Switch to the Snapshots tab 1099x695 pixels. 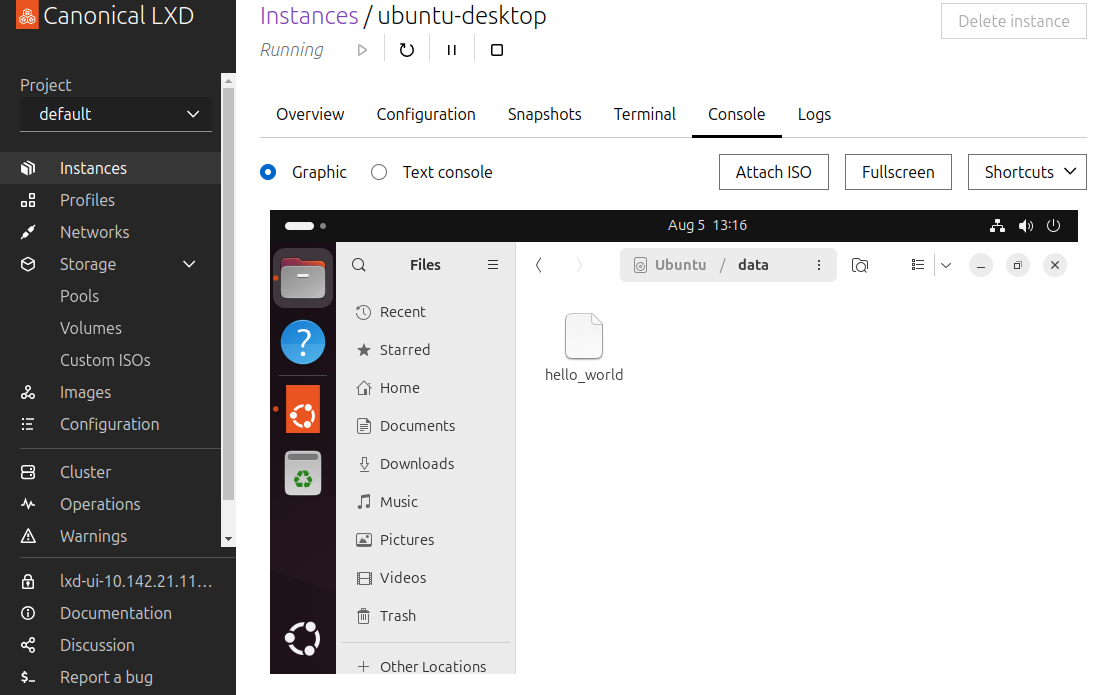pyautogui.click(x=544, y=114)
